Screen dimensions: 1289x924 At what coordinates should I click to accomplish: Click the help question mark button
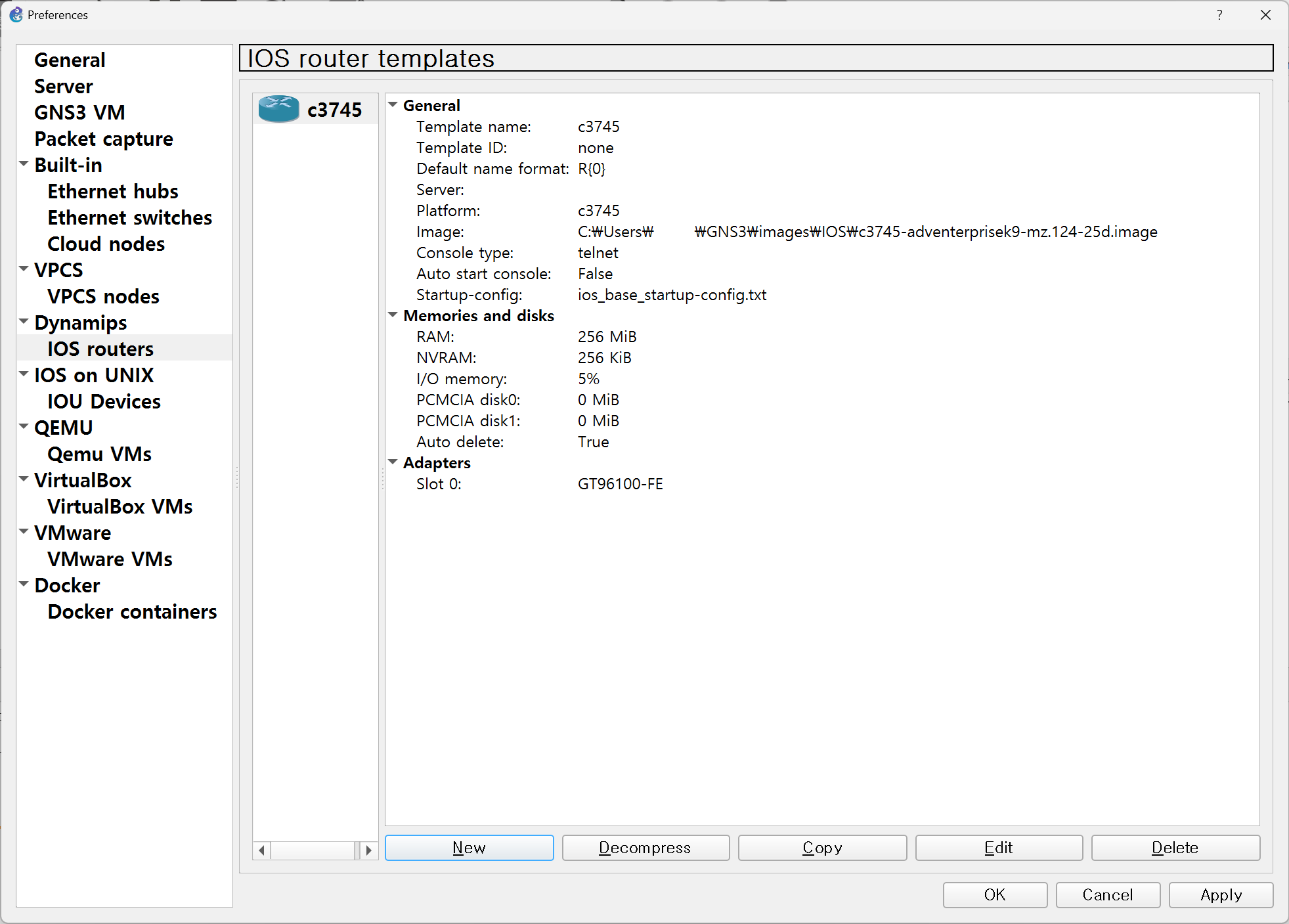coord(1219,14)
